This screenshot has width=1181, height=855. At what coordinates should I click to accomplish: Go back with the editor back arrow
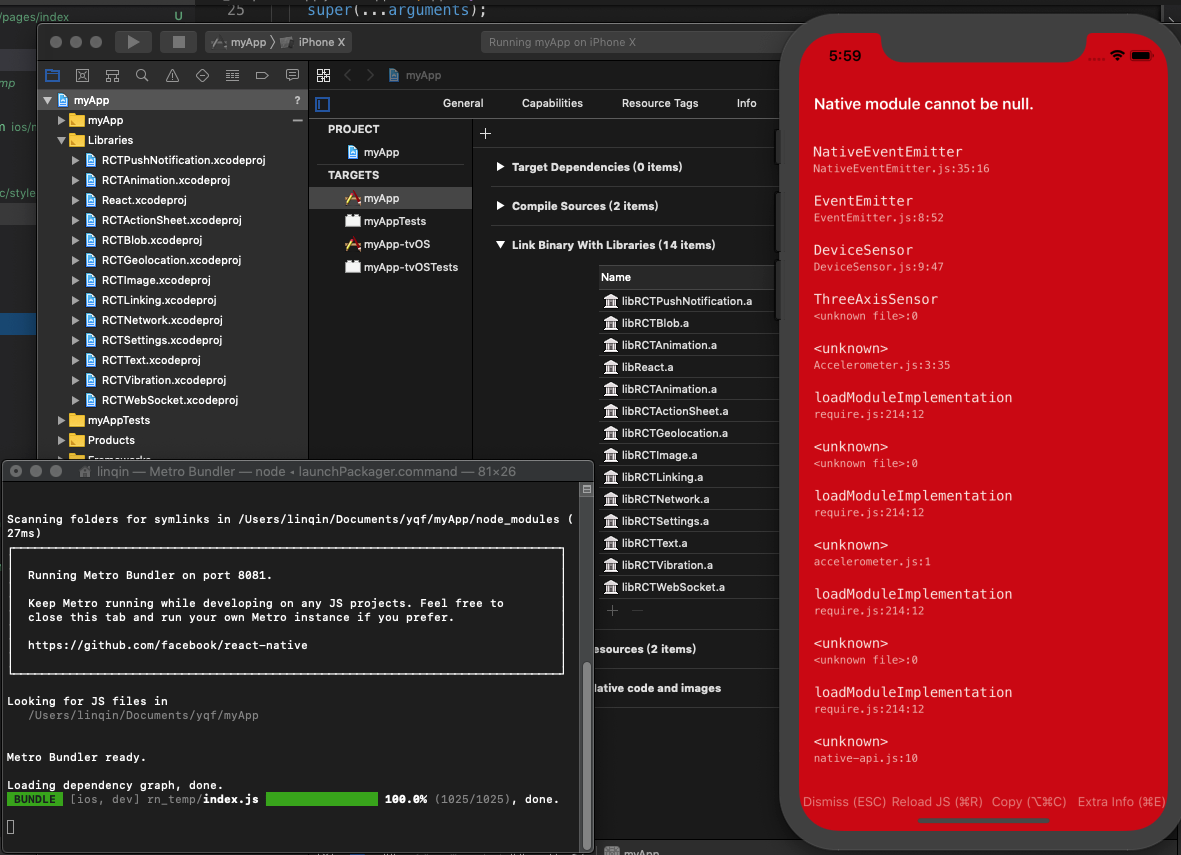348,75
